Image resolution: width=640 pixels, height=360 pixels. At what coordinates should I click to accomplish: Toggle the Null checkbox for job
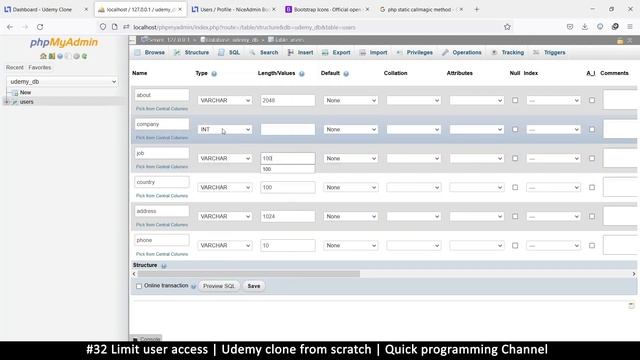coord(515,158)
